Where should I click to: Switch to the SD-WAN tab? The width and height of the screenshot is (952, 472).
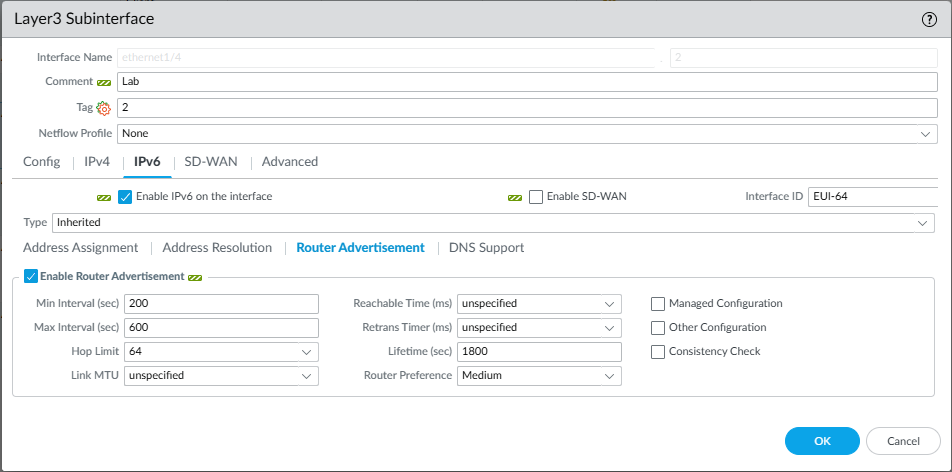(x=211, y=161)
